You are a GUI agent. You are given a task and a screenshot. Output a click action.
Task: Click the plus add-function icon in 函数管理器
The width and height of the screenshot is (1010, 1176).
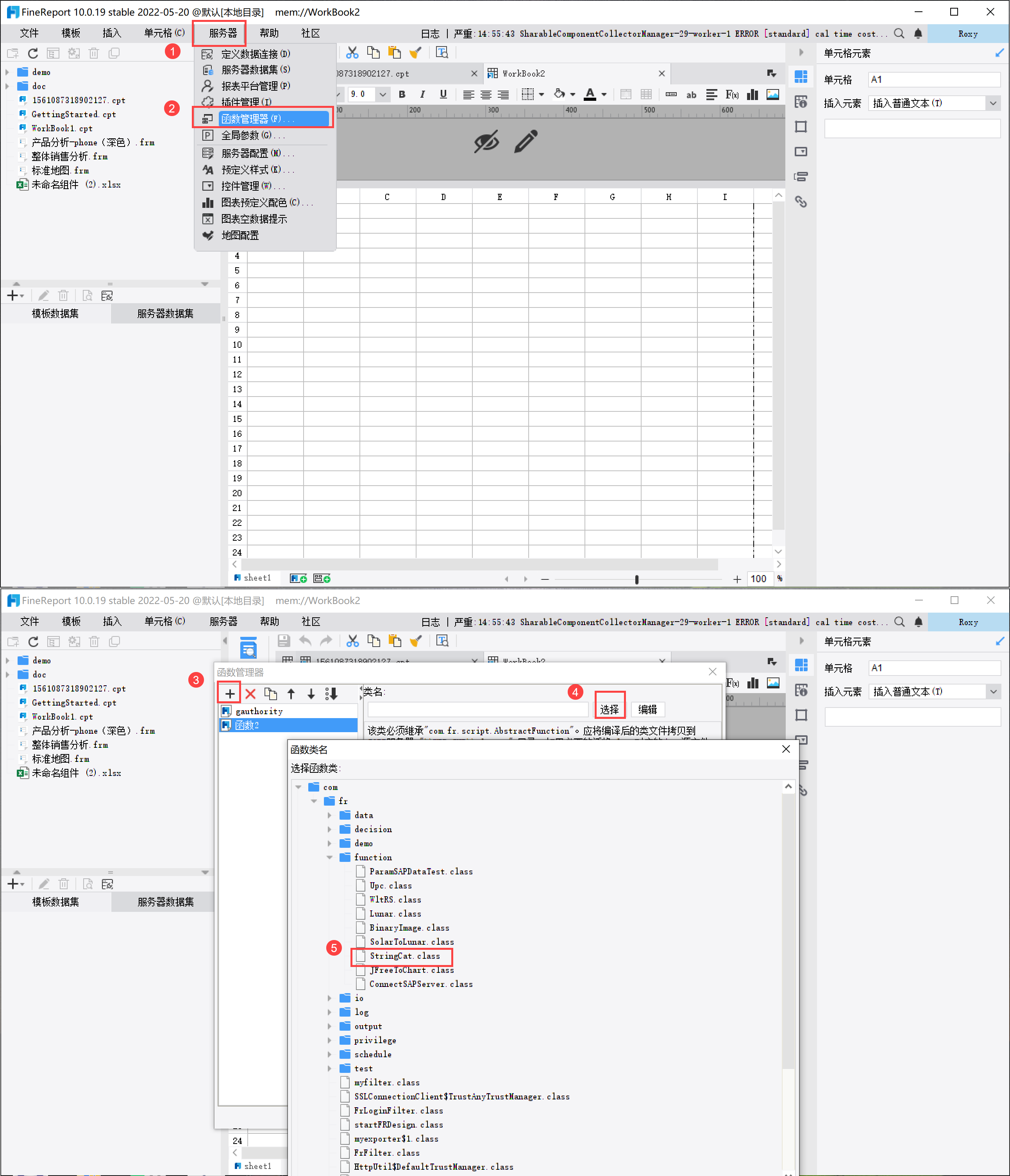pyautogui.click(x=230, y=693)
